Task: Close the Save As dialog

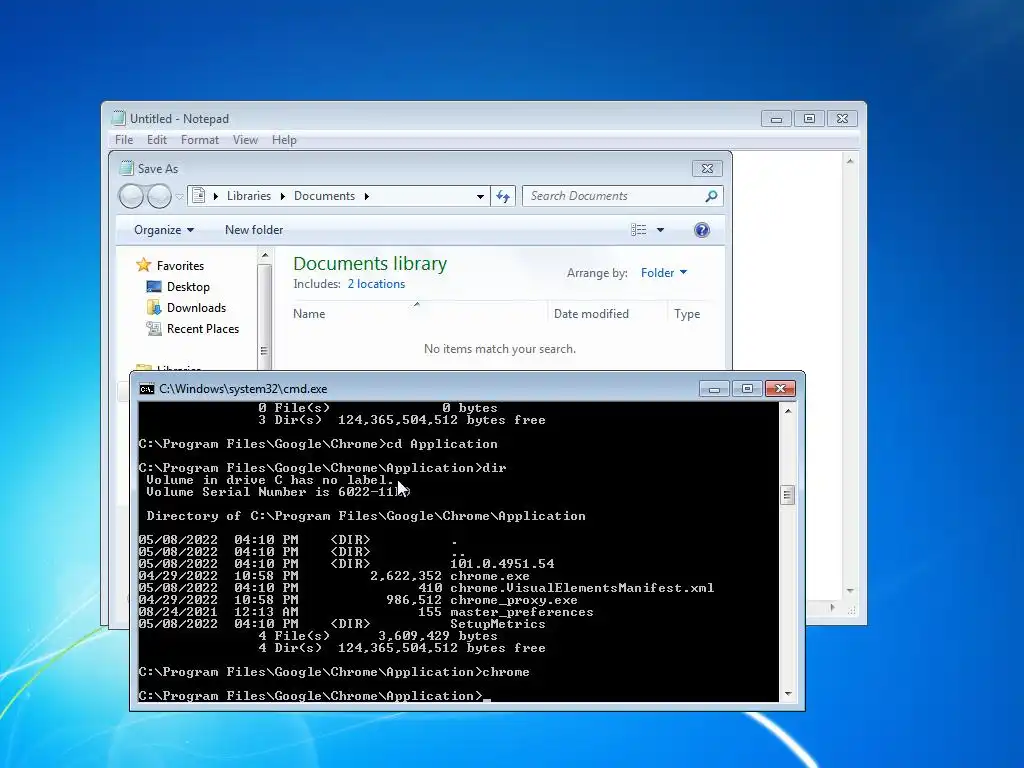Action: (x=707, y=168)
